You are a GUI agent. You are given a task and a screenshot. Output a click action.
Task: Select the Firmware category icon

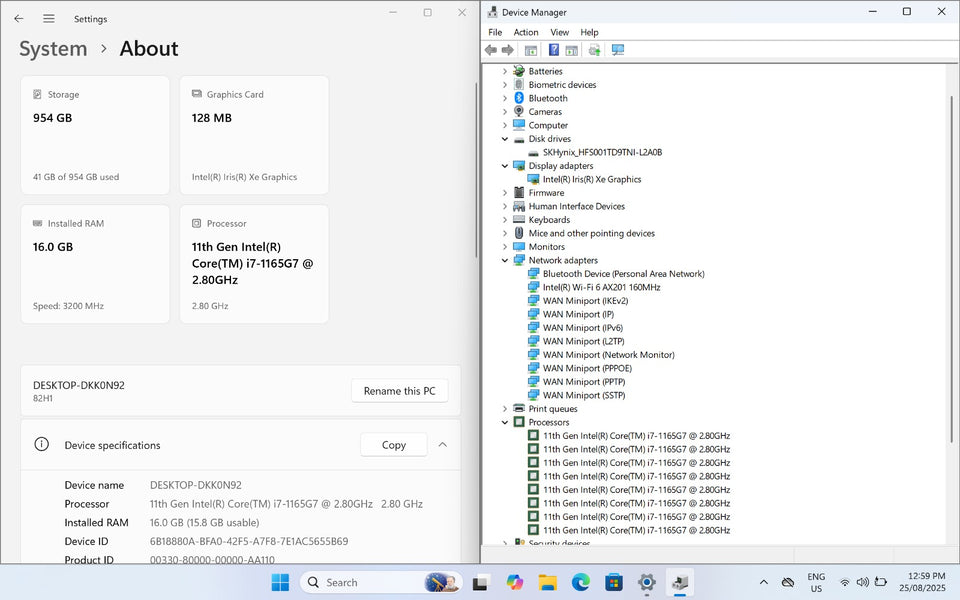(519, 193)
